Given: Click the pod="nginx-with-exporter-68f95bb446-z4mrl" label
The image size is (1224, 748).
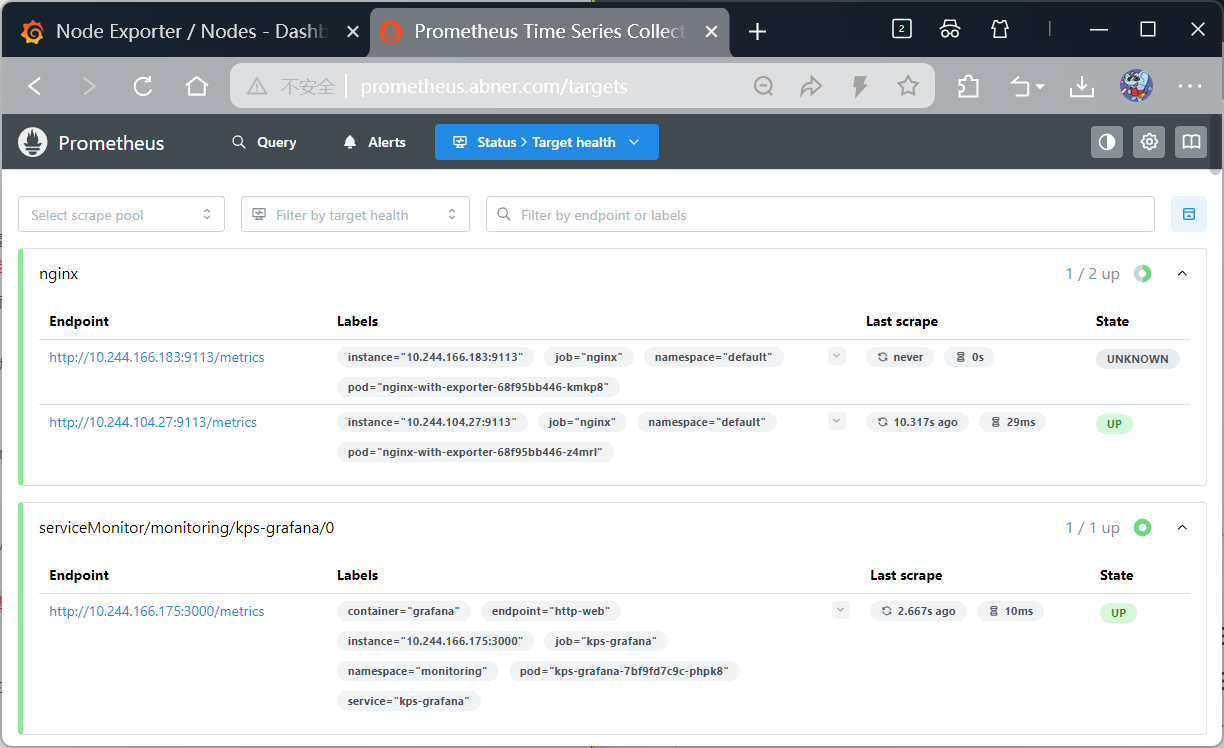Looking at the screenshot, I should [475, 452].
